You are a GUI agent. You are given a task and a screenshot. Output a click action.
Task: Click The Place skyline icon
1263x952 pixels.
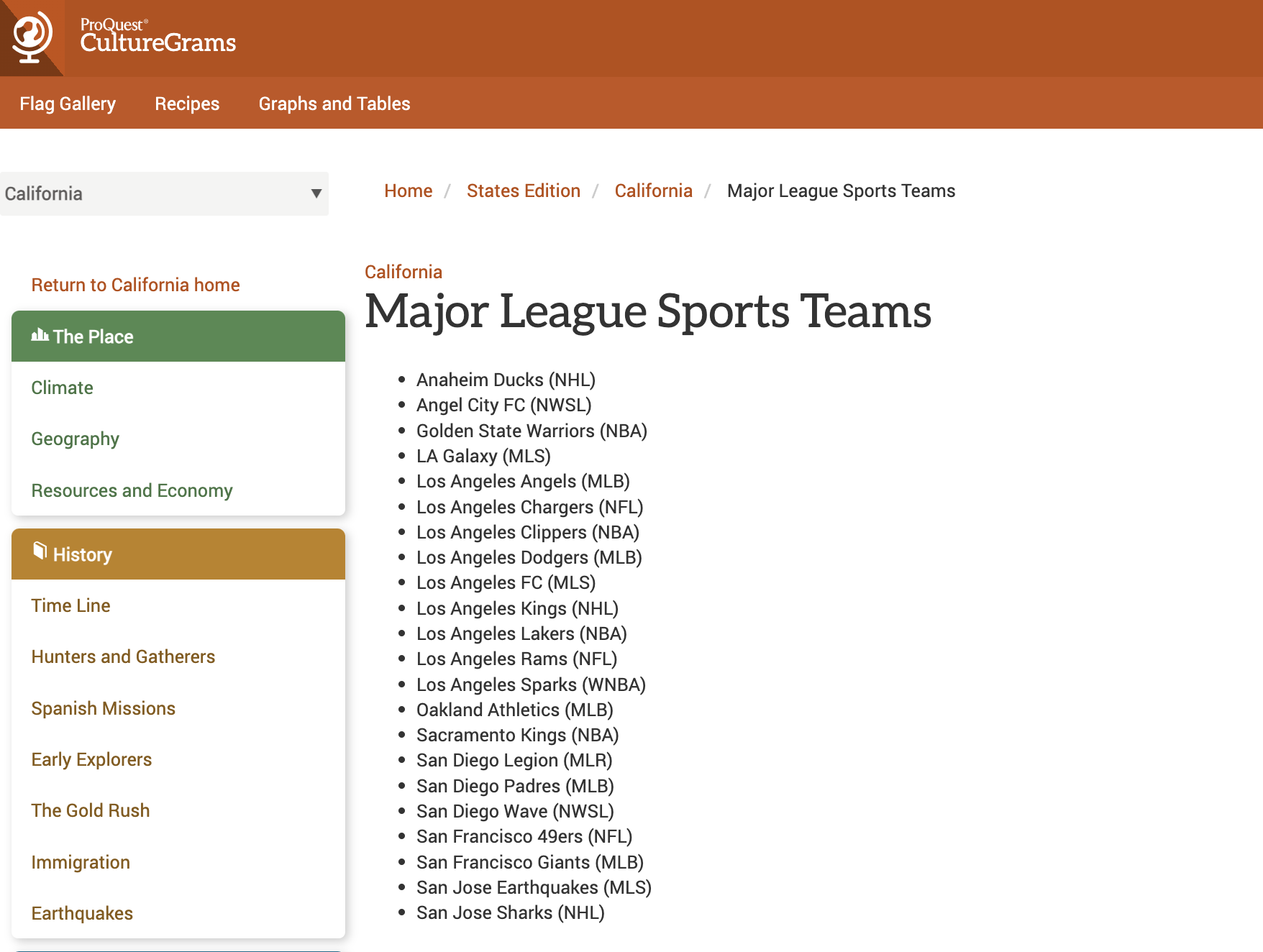tap(40, 335)
